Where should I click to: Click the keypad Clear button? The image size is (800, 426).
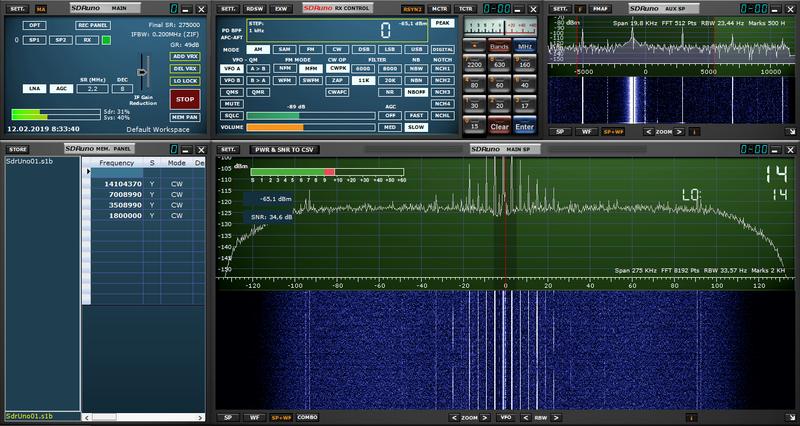[x=499, y=126]
